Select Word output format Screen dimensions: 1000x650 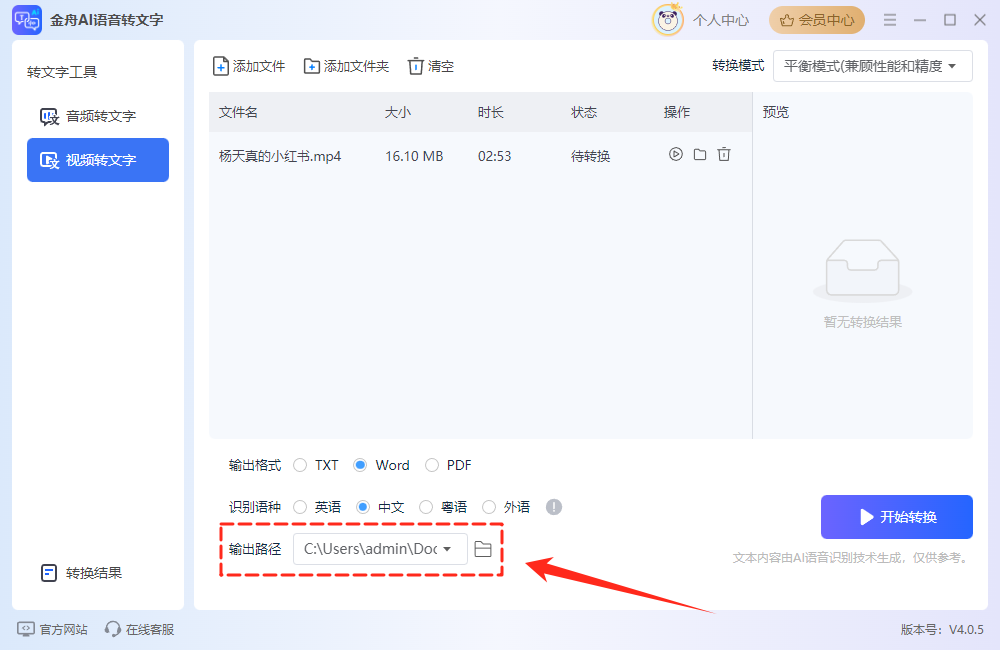(x=360, y=465)
